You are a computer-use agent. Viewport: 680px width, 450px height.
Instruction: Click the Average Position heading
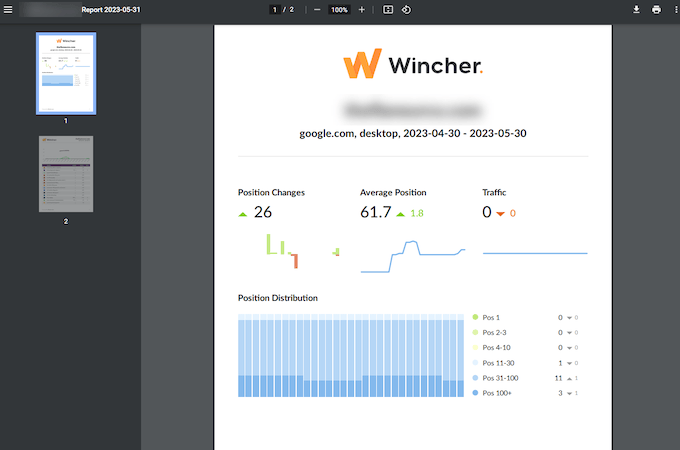point(393,192)
